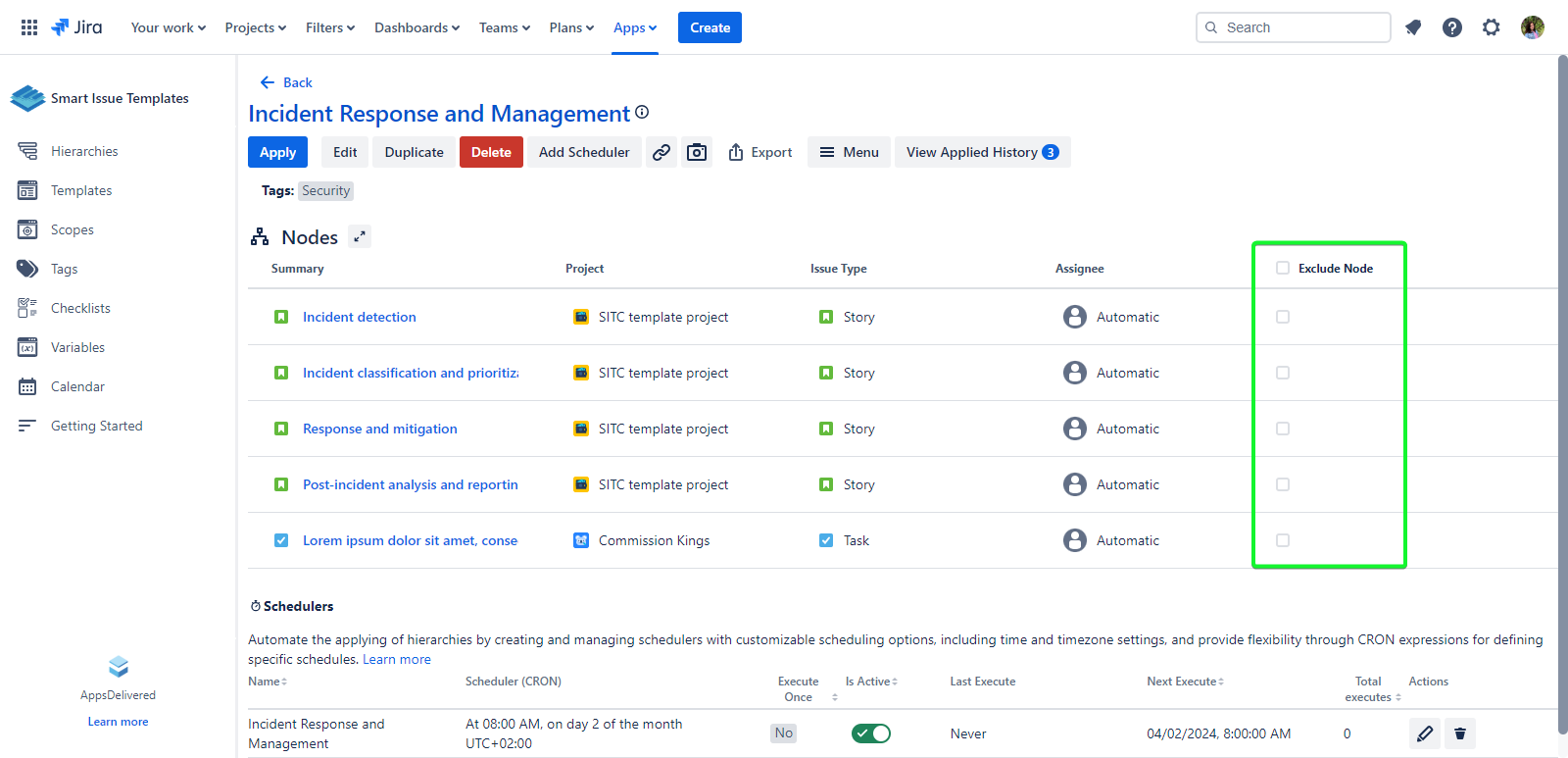This screenshot has height=758, width=1568.
Task: Check exclude box for Response and mitigation
Action: tap(1283, 429)
